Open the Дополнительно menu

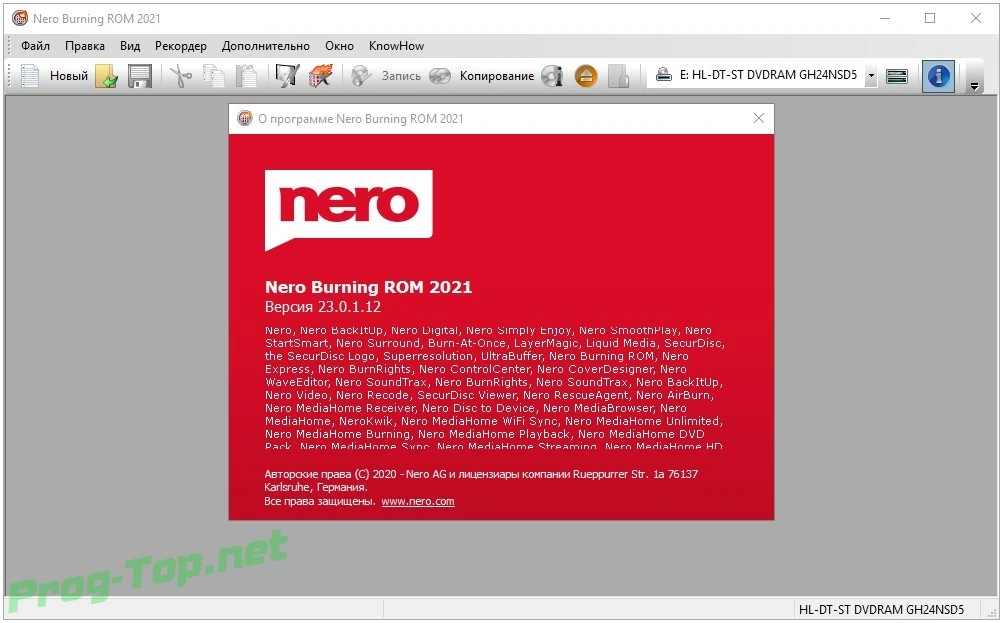[265, 46]
